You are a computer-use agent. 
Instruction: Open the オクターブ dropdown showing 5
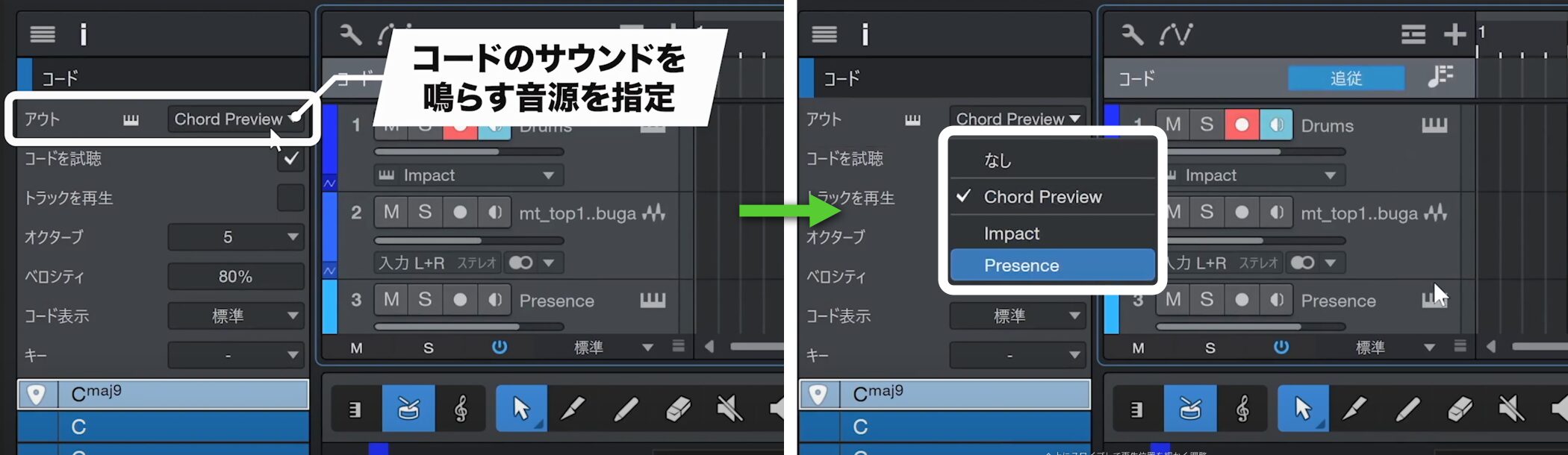click(235, 237)
